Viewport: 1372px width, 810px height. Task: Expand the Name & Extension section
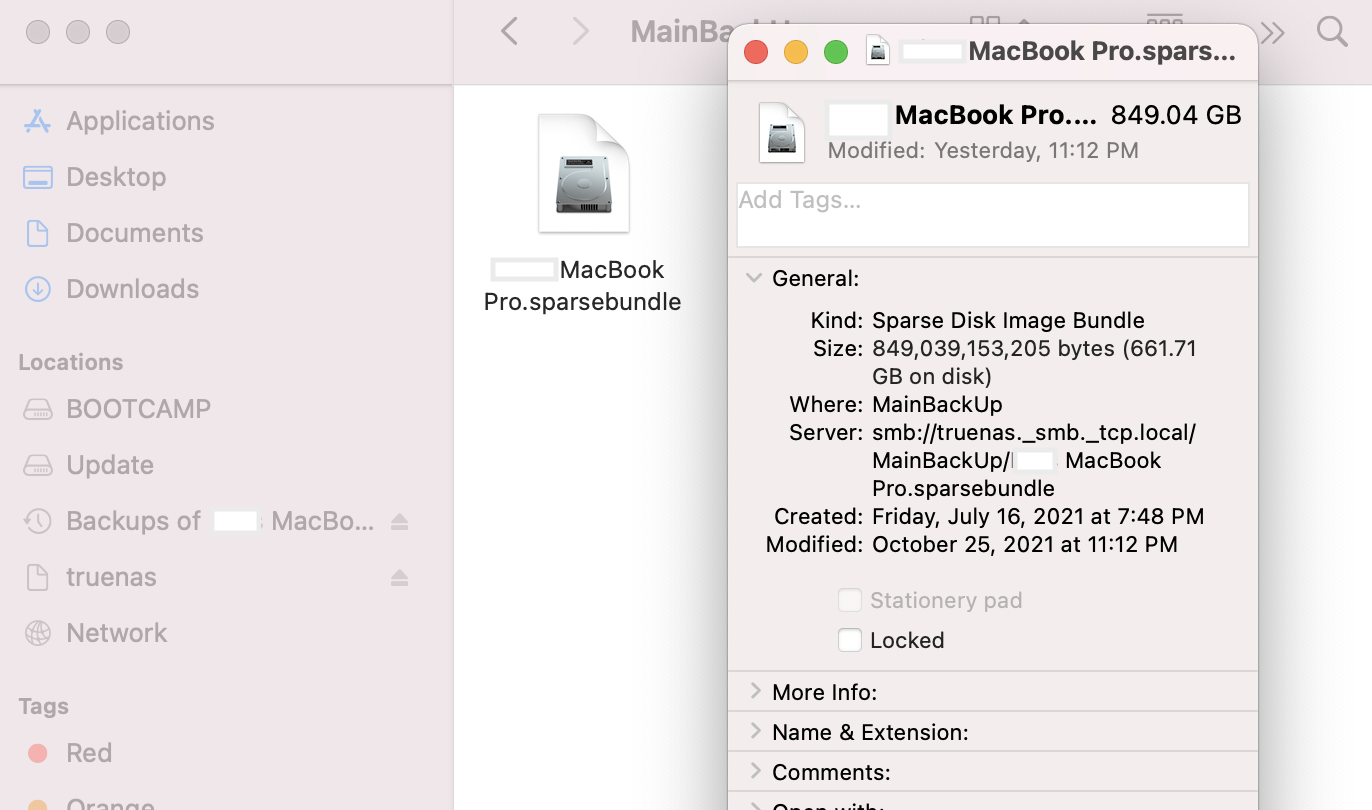pyautogui.click(x=754, y=731)
